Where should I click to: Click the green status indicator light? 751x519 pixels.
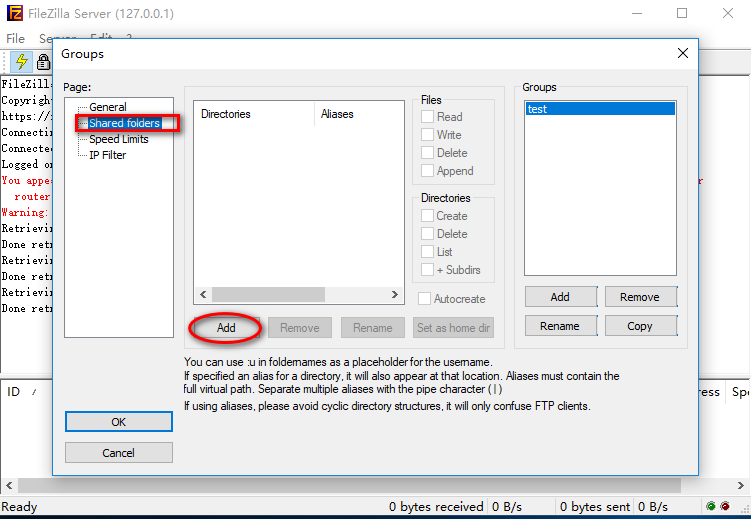tap(711, 506)
